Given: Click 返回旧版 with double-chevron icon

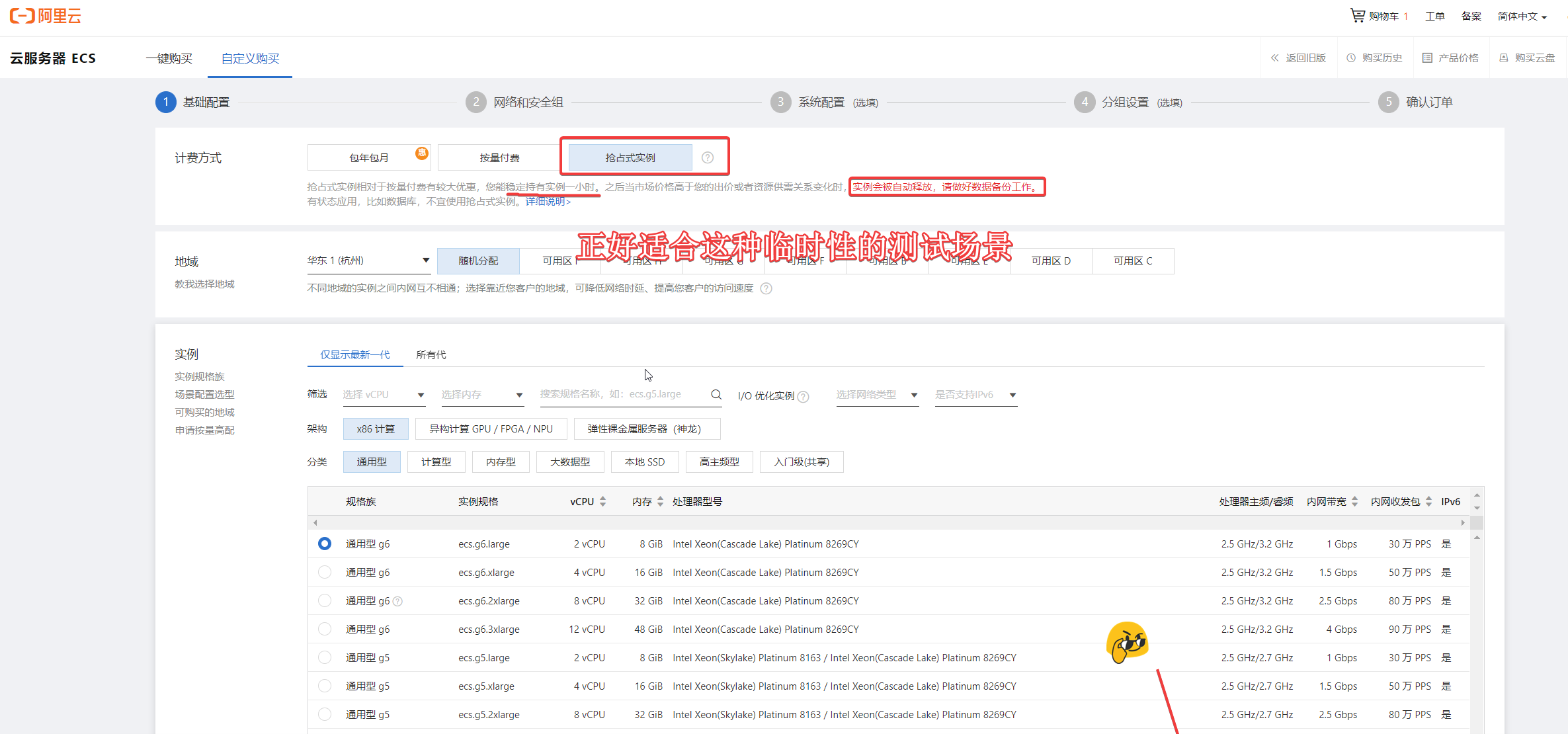Looking at the screenshot, I should coord(1298,58).
